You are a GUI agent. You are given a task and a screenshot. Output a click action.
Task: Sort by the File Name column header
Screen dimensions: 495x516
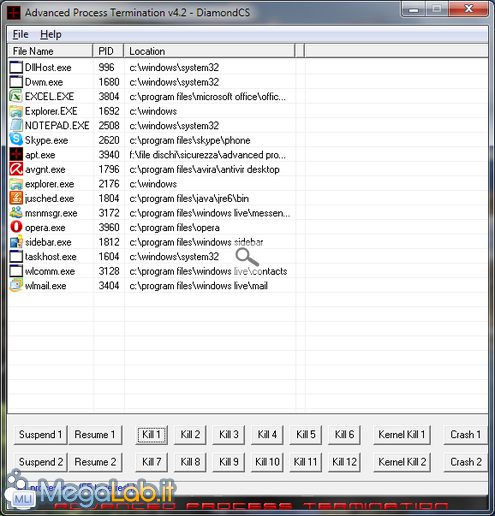[x=50, y=51]
